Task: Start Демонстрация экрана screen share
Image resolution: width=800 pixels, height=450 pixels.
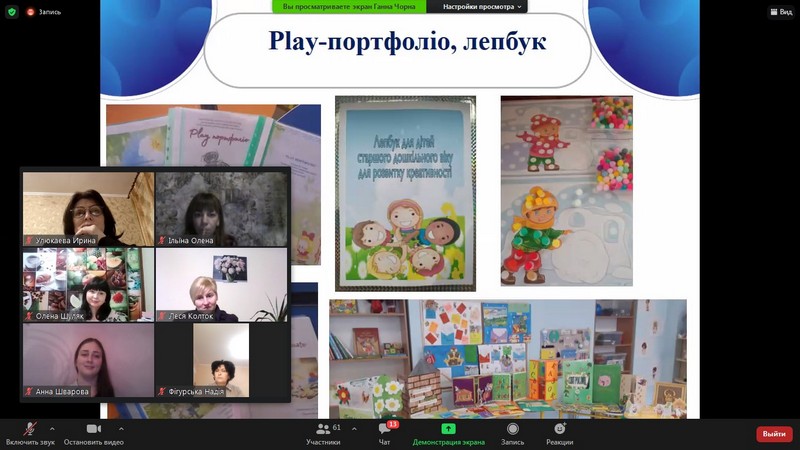Action: pos(448,434)
